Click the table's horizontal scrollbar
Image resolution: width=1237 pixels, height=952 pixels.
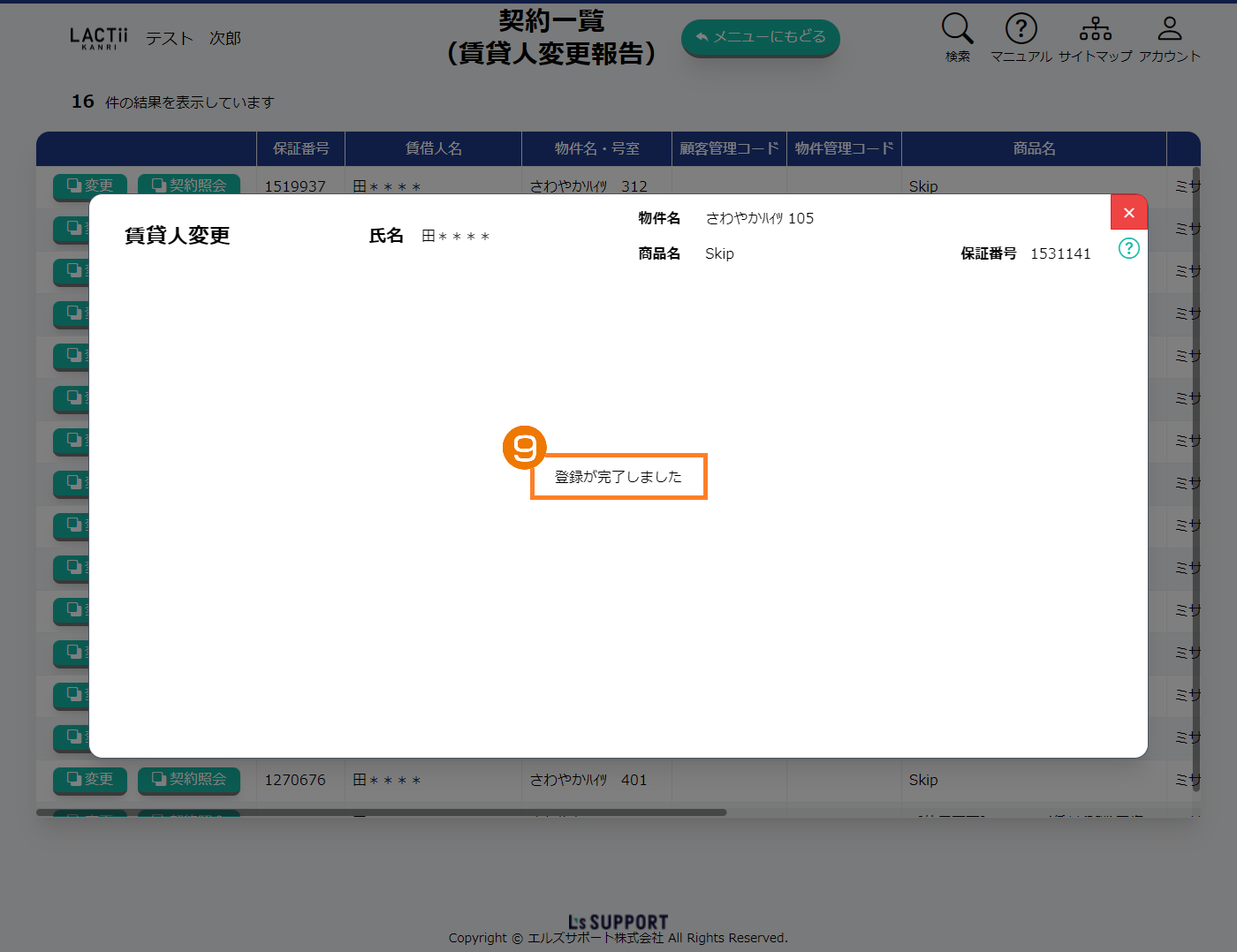pyautogui.click(x=381, y=812)
